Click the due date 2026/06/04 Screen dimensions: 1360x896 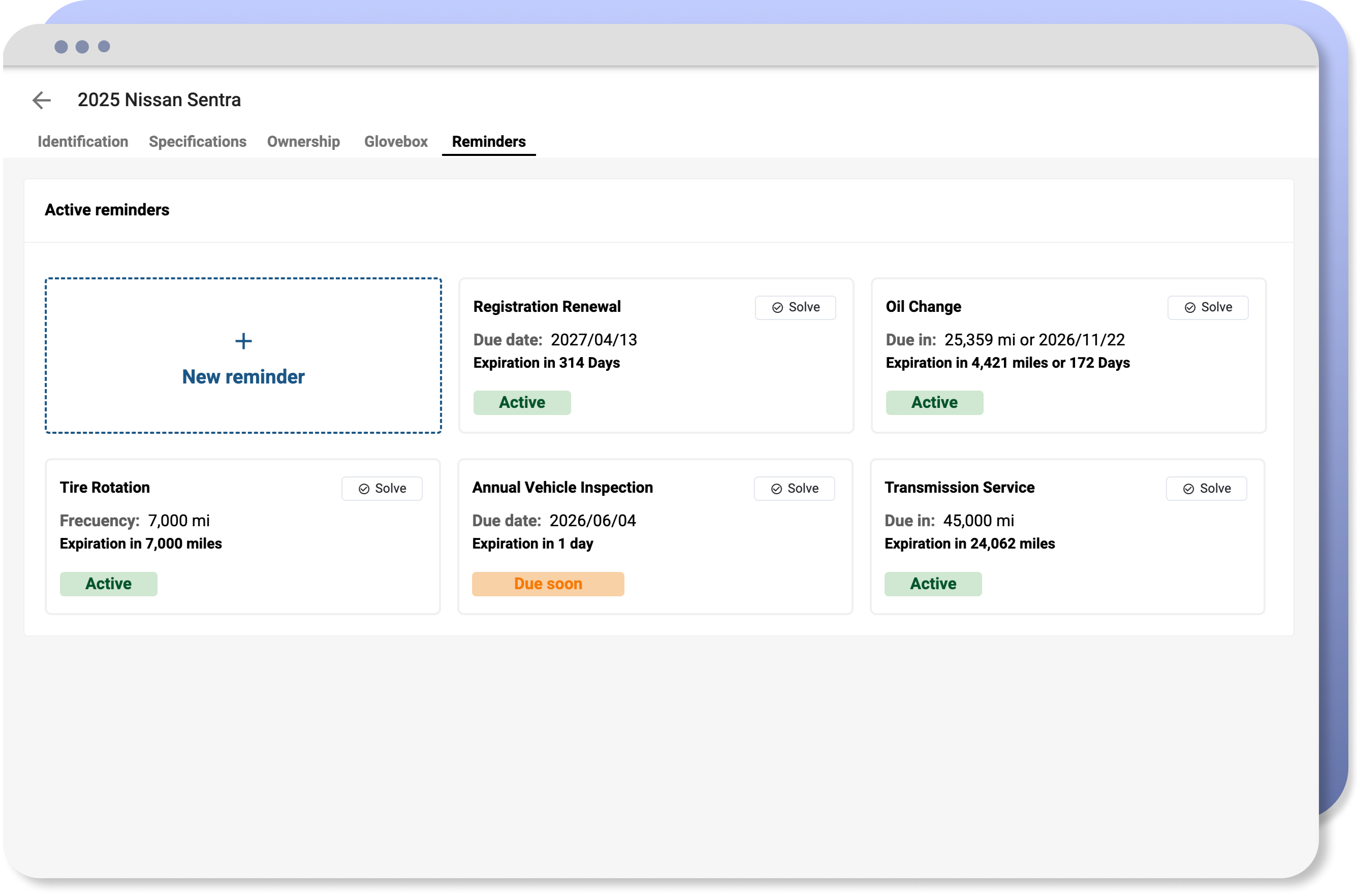(592, 521)
